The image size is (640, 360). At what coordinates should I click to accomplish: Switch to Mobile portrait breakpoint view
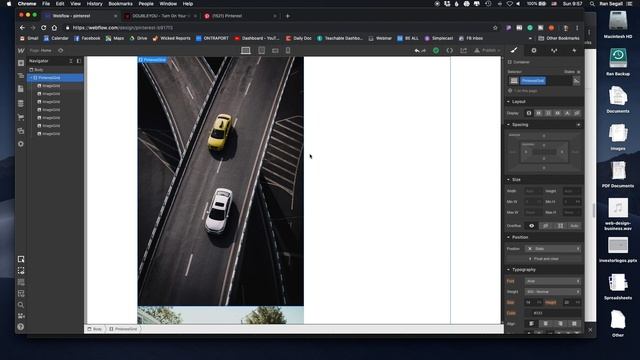pyautogui.click(x=288, y=51)
